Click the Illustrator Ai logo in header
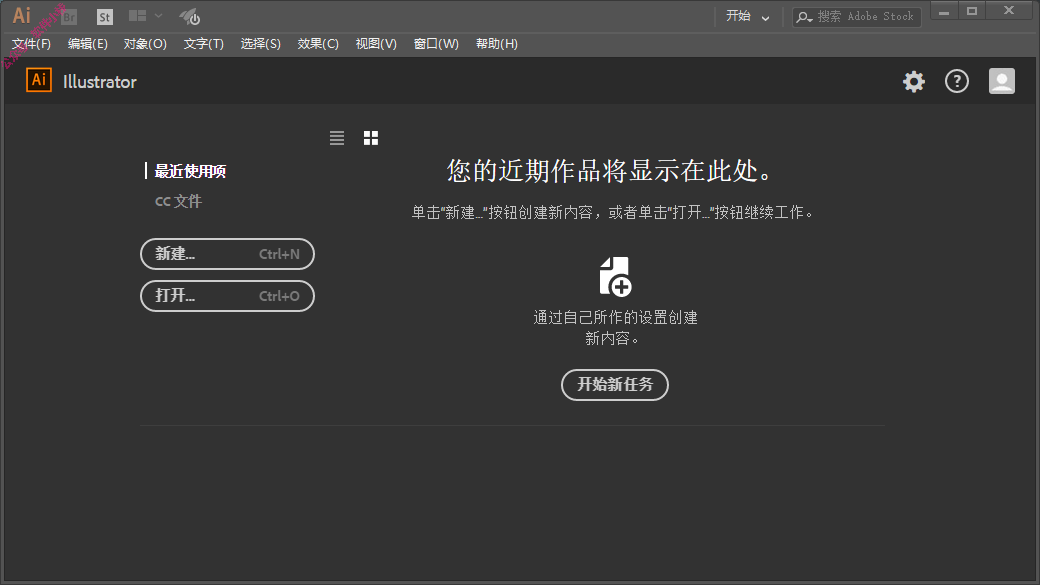1040x585 pixels. (38, 80)
